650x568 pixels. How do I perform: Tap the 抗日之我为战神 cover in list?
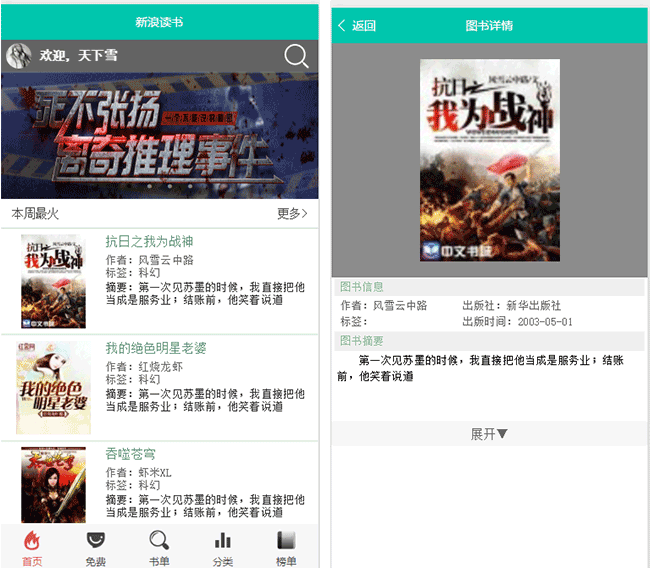point(53,282)
